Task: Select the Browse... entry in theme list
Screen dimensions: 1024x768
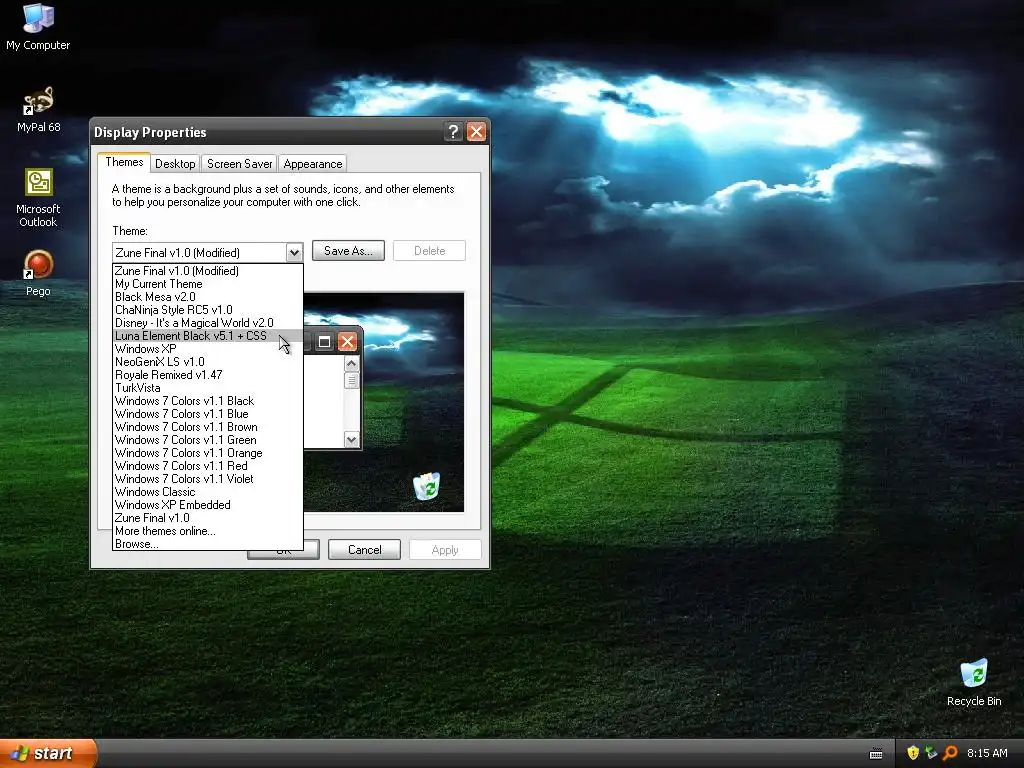Action: [x=208, y=543]
